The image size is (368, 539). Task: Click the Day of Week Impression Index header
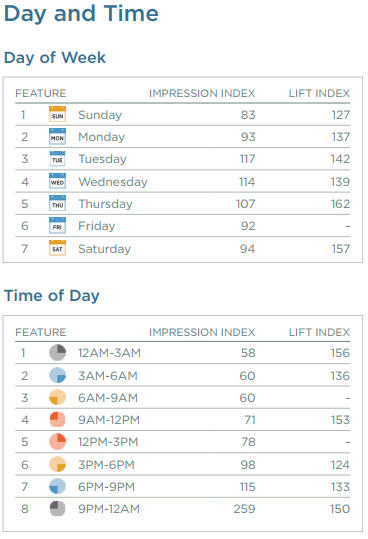[202, 93]
